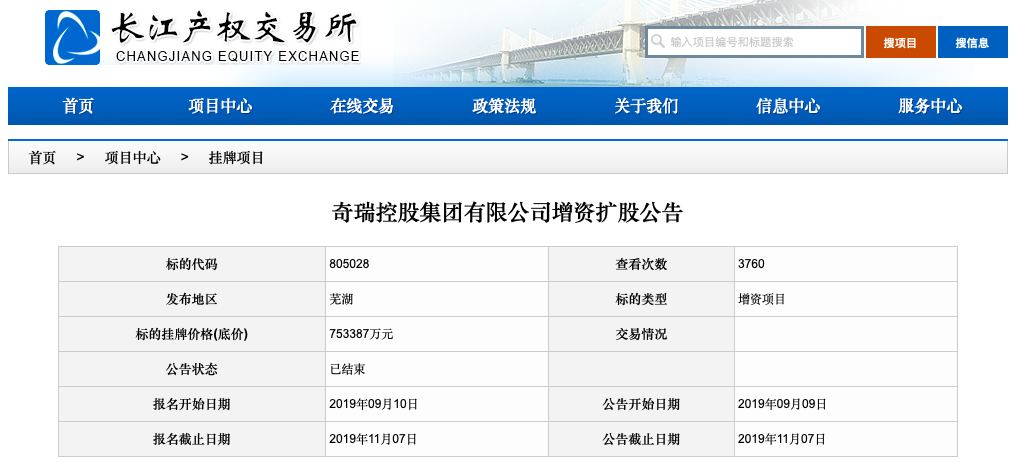Click the orange 搜项目 button

tap(901, 42)
